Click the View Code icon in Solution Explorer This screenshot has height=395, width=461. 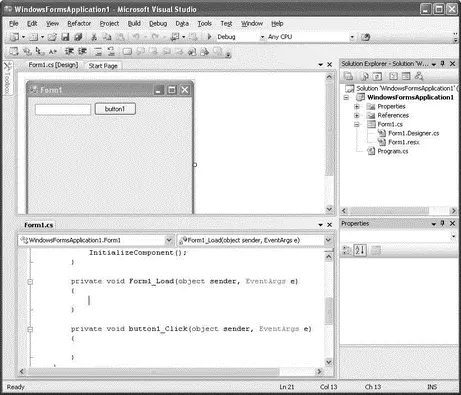coord(393,76)
